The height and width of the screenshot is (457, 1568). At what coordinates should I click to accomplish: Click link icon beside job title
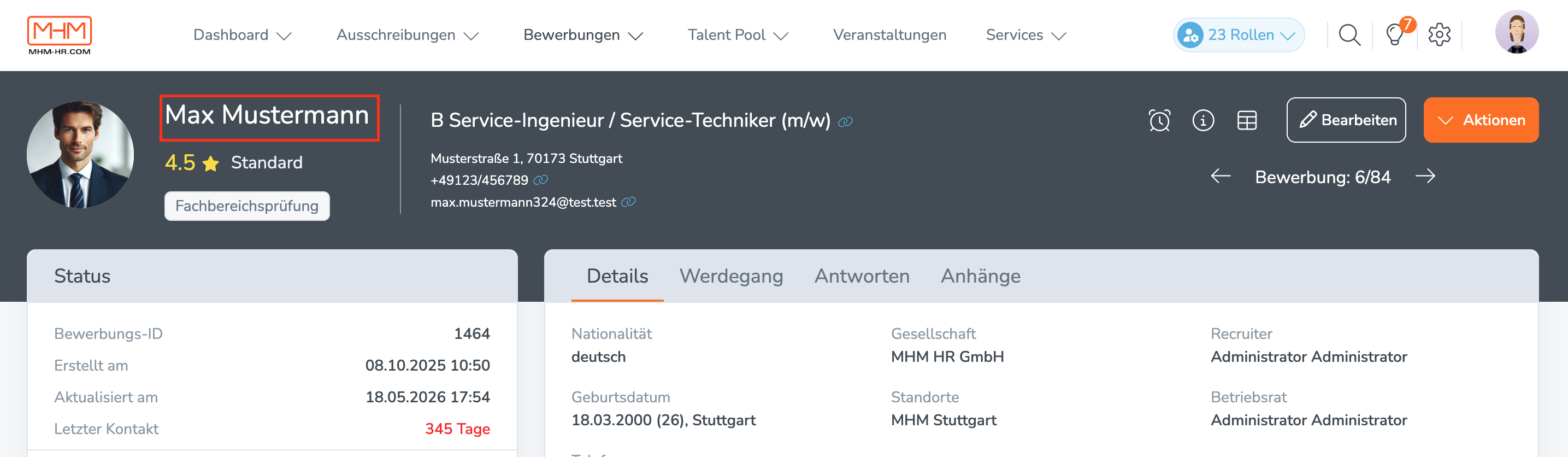click(846, 122)
